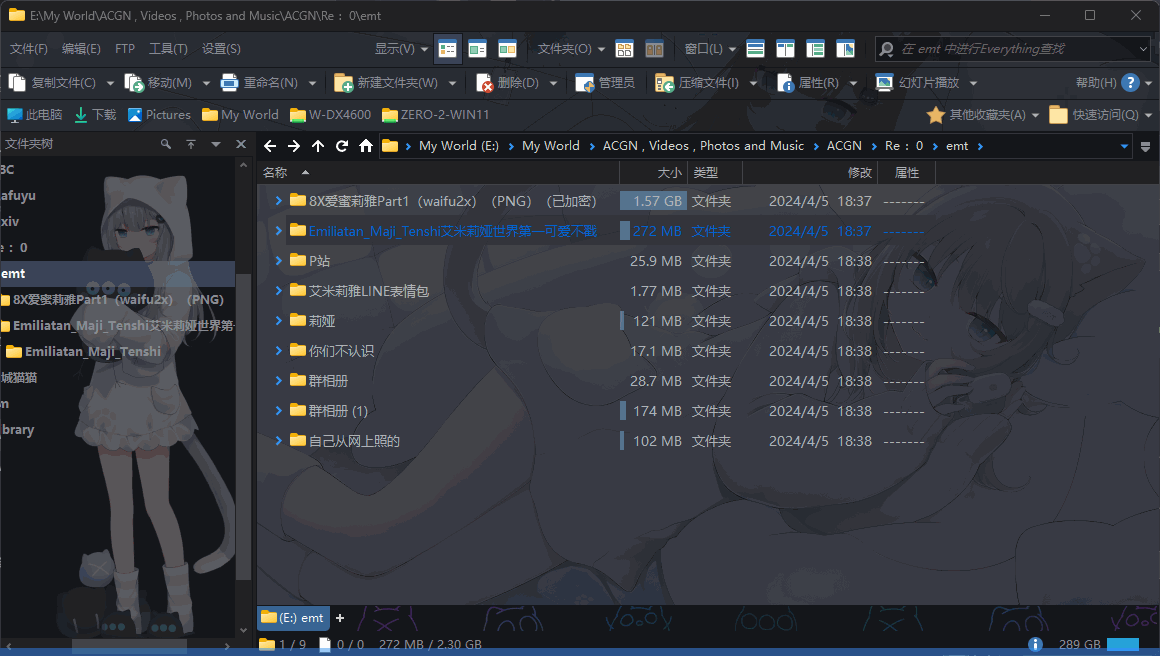Click the Details view mode icon

click(448, 48)
